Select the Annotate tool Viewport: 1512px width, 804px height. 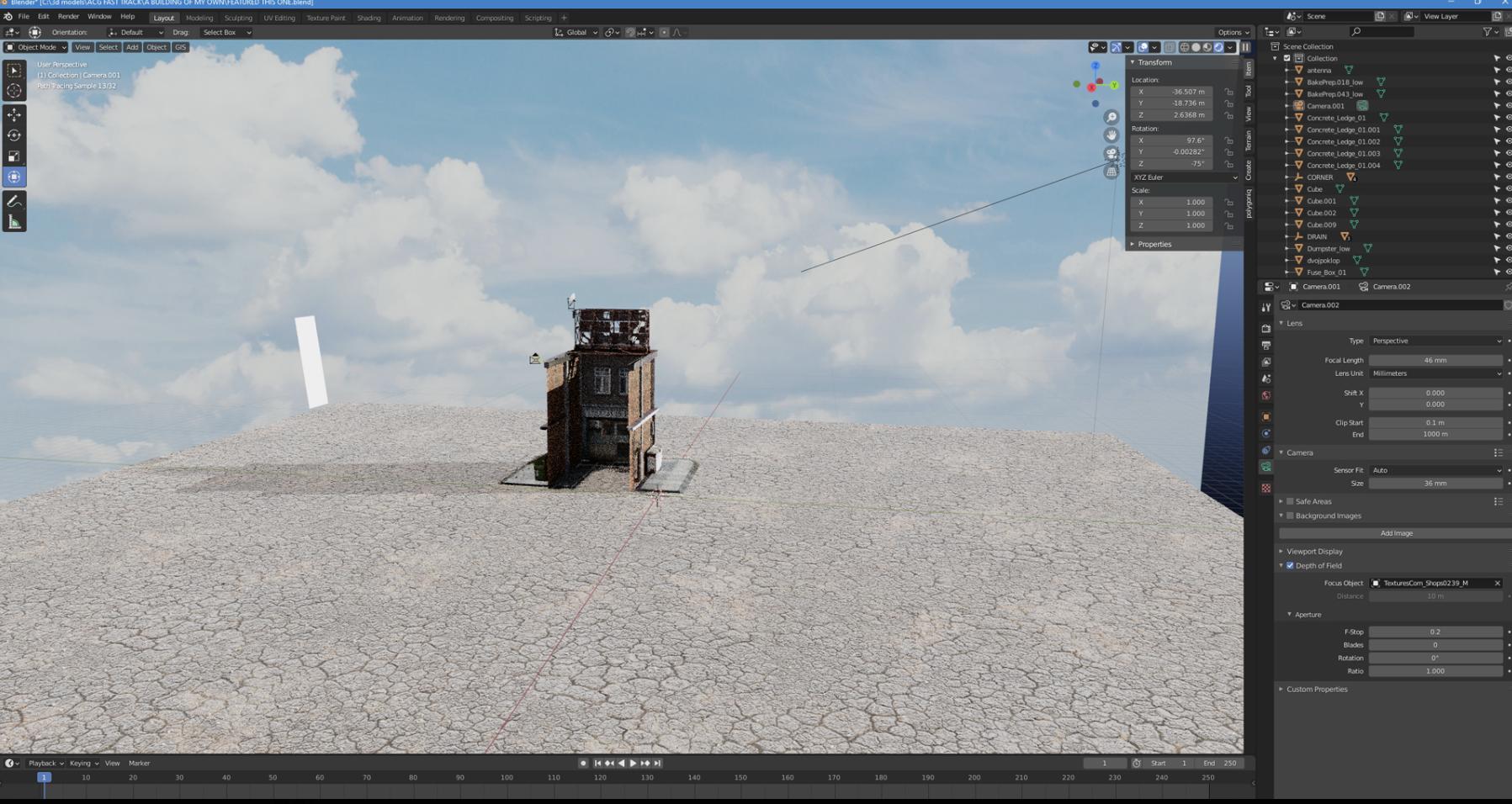14,202
